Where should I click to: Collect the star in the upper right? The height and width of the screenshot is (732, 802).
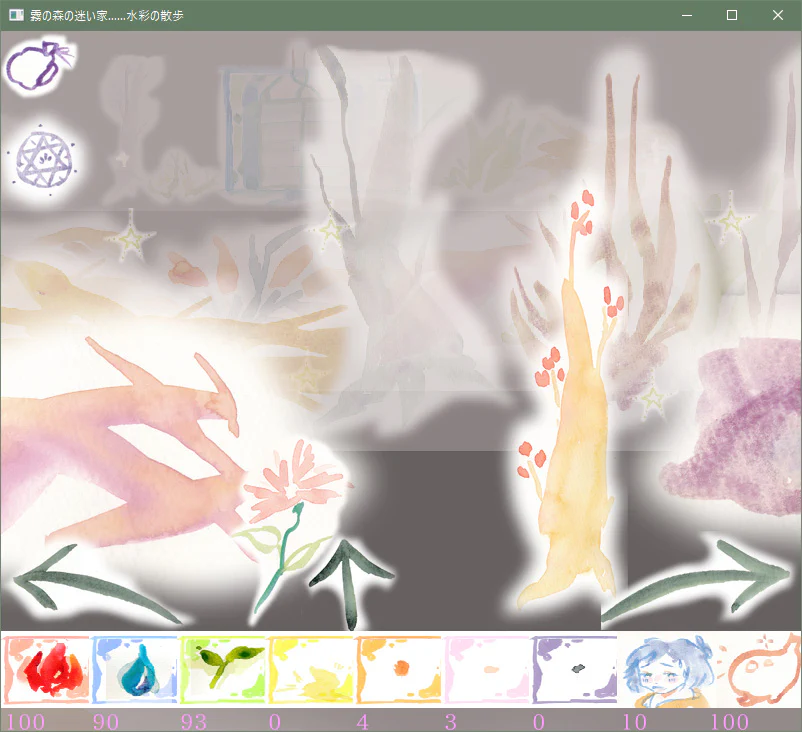pos(730,220)
